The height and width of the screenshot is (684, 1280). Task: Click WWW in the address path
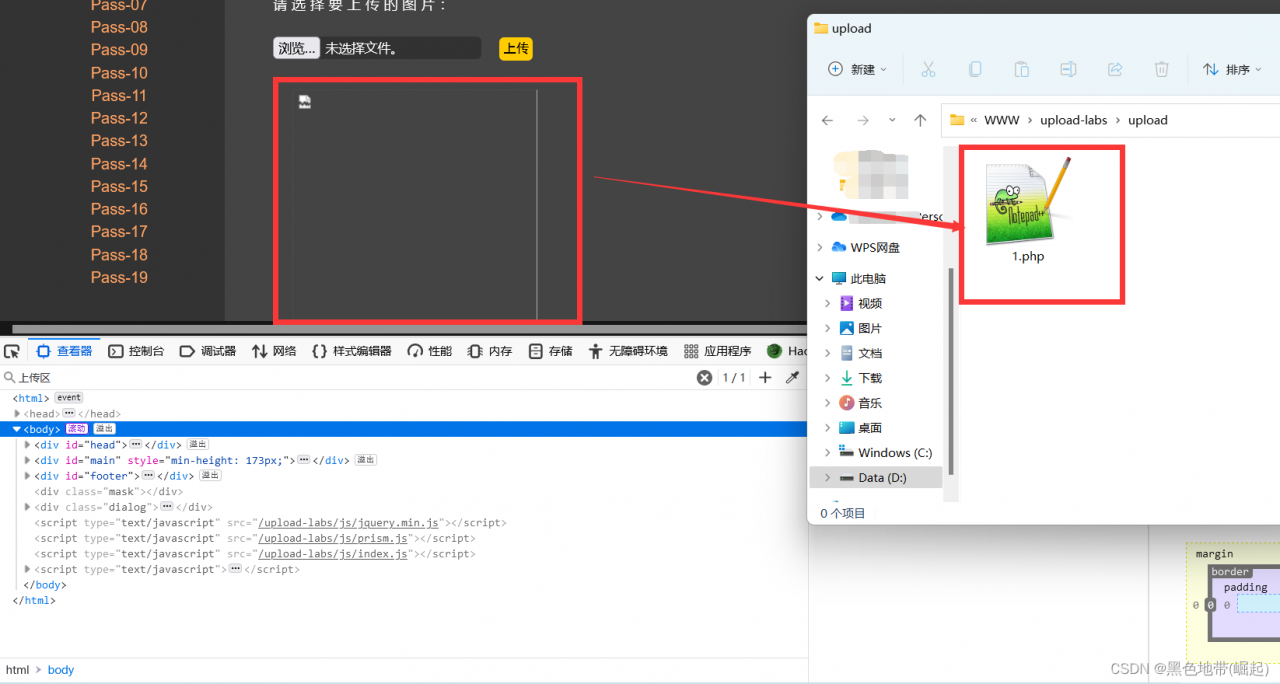click(x=1002, y=120)
